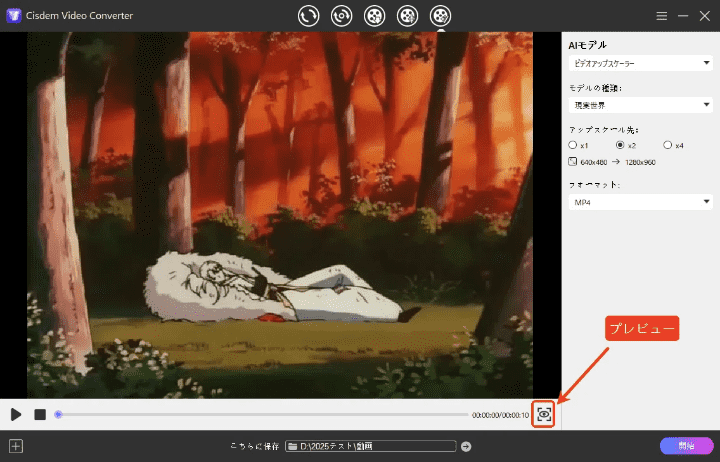Play the video
Viewport: 720px width, 462px height.
click(16, 414)
